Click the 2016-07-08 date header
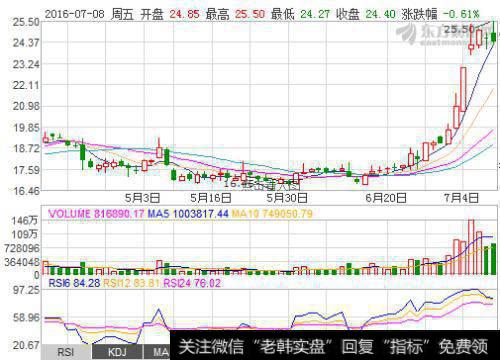The image size is (500, 360). point(74,14)
